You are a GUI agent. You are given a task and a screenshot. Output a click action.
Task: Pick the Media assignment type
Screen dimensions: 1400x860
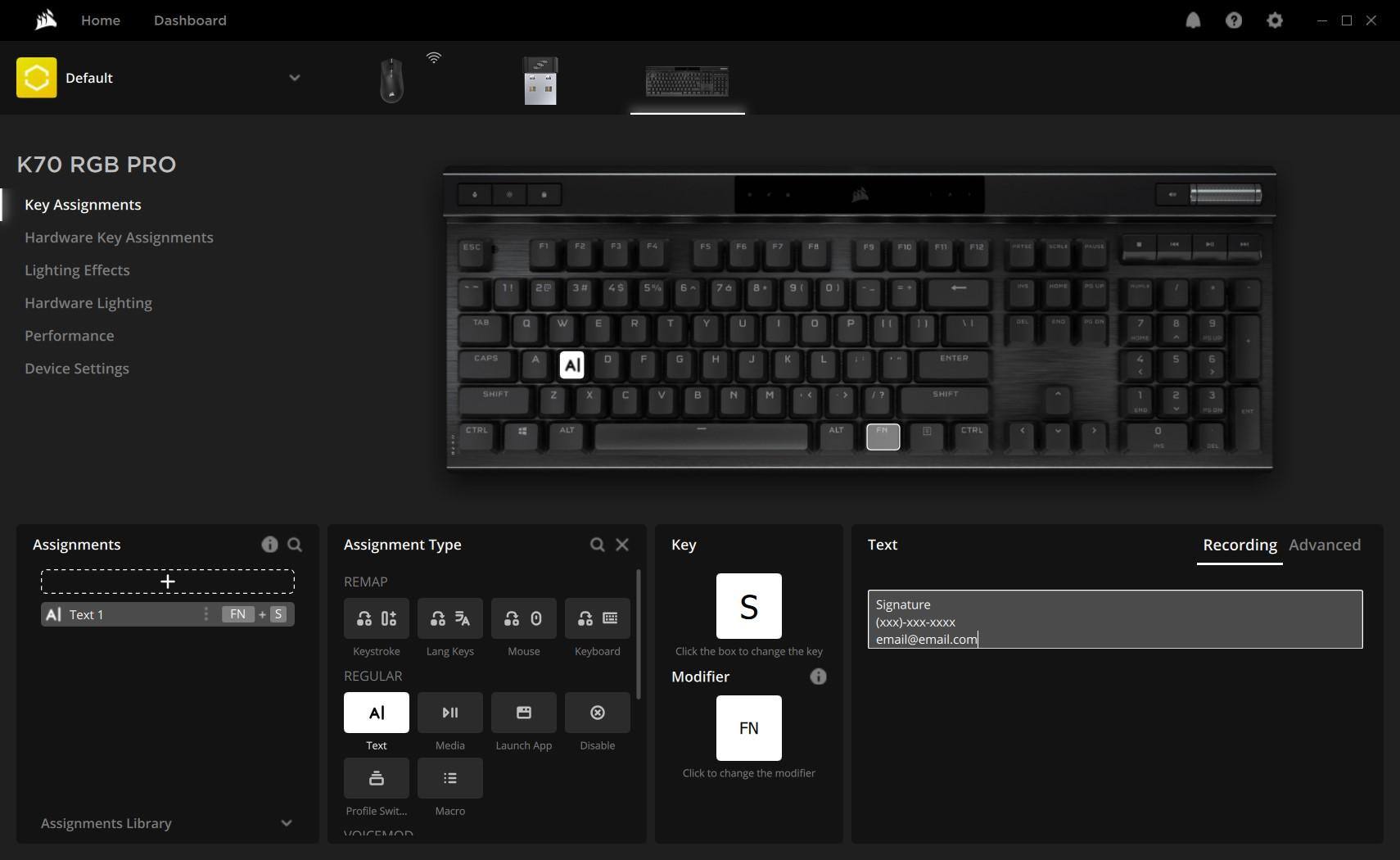tap(449, 713)
